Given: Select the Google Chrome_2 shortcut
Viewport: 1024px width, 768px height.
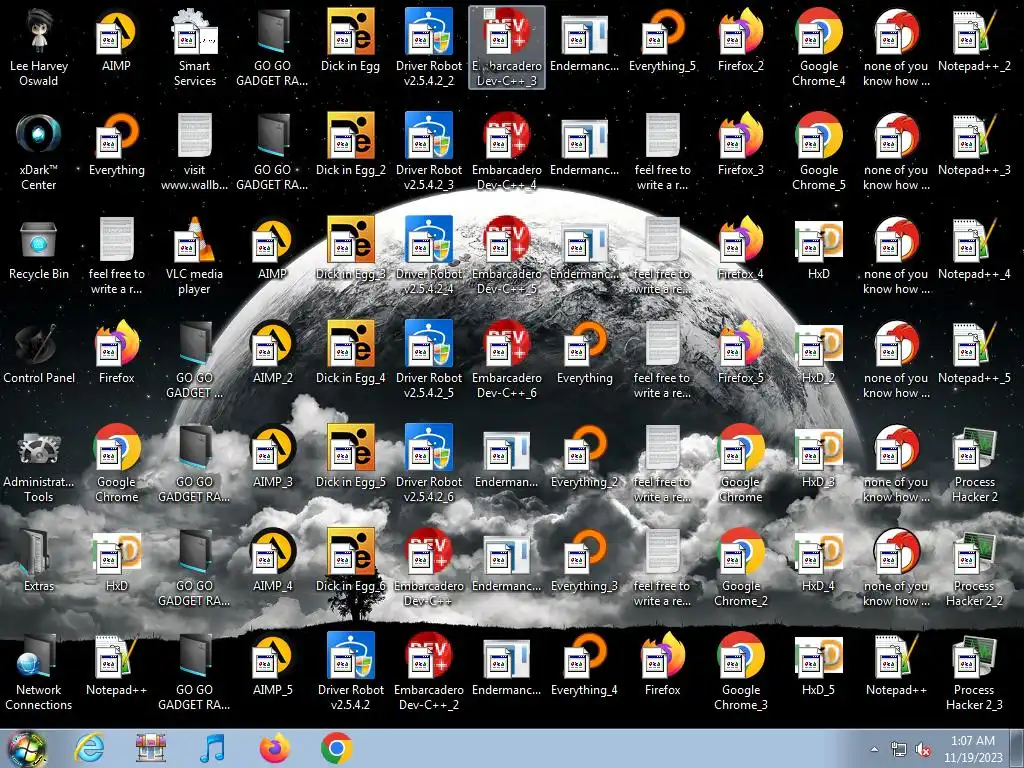Looking at the screenshot, I should (x=741, y=568).
